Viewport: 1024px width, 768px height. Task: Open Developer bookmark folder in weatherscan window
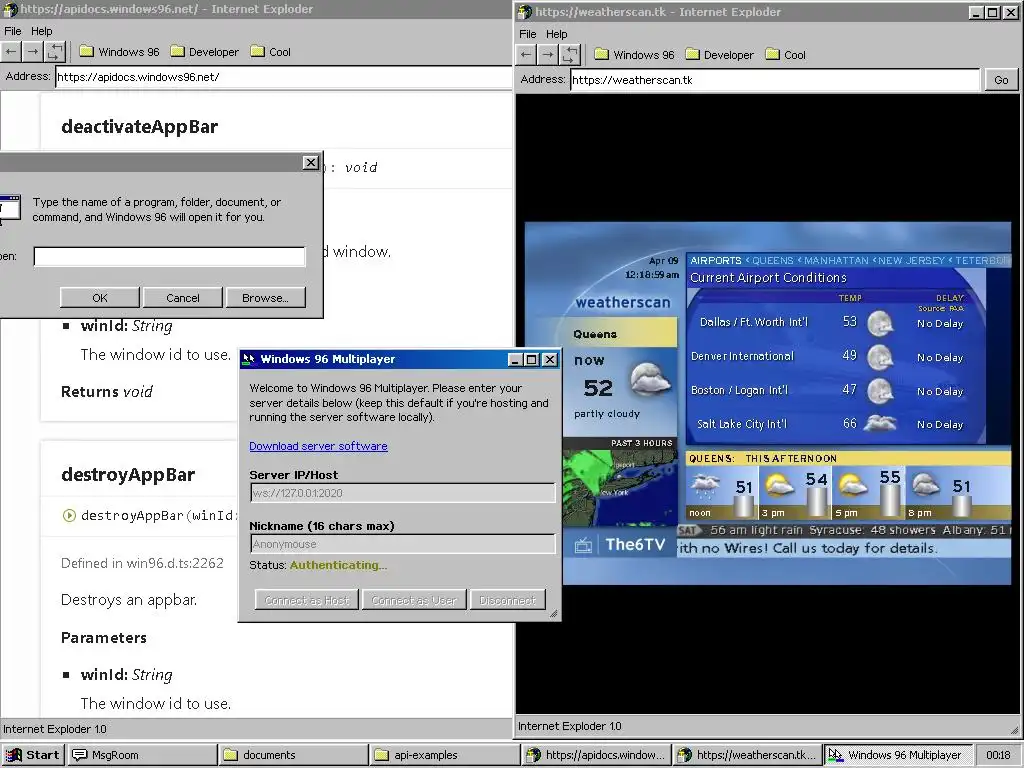[720, 55]
